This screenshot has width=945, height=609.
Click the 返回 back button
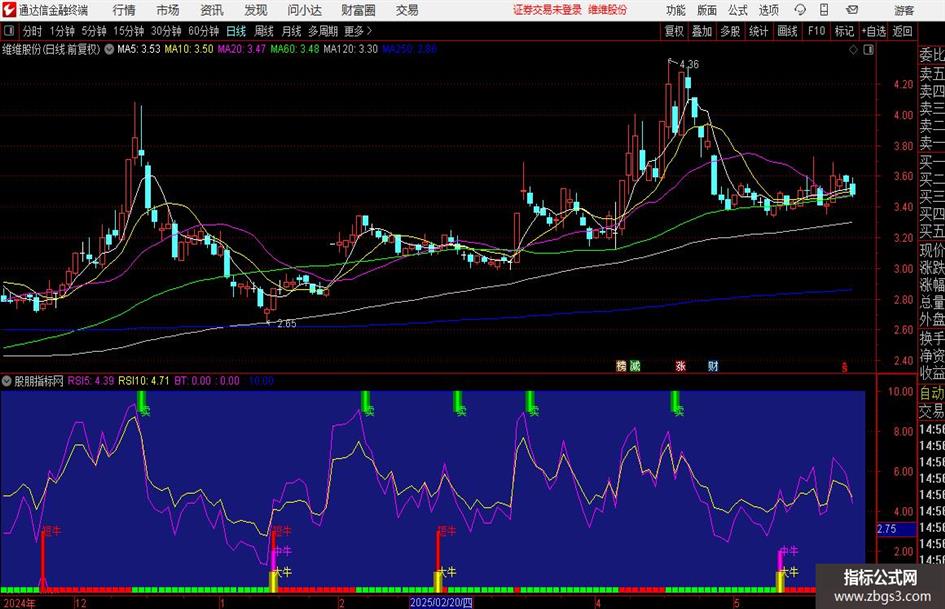902,31
